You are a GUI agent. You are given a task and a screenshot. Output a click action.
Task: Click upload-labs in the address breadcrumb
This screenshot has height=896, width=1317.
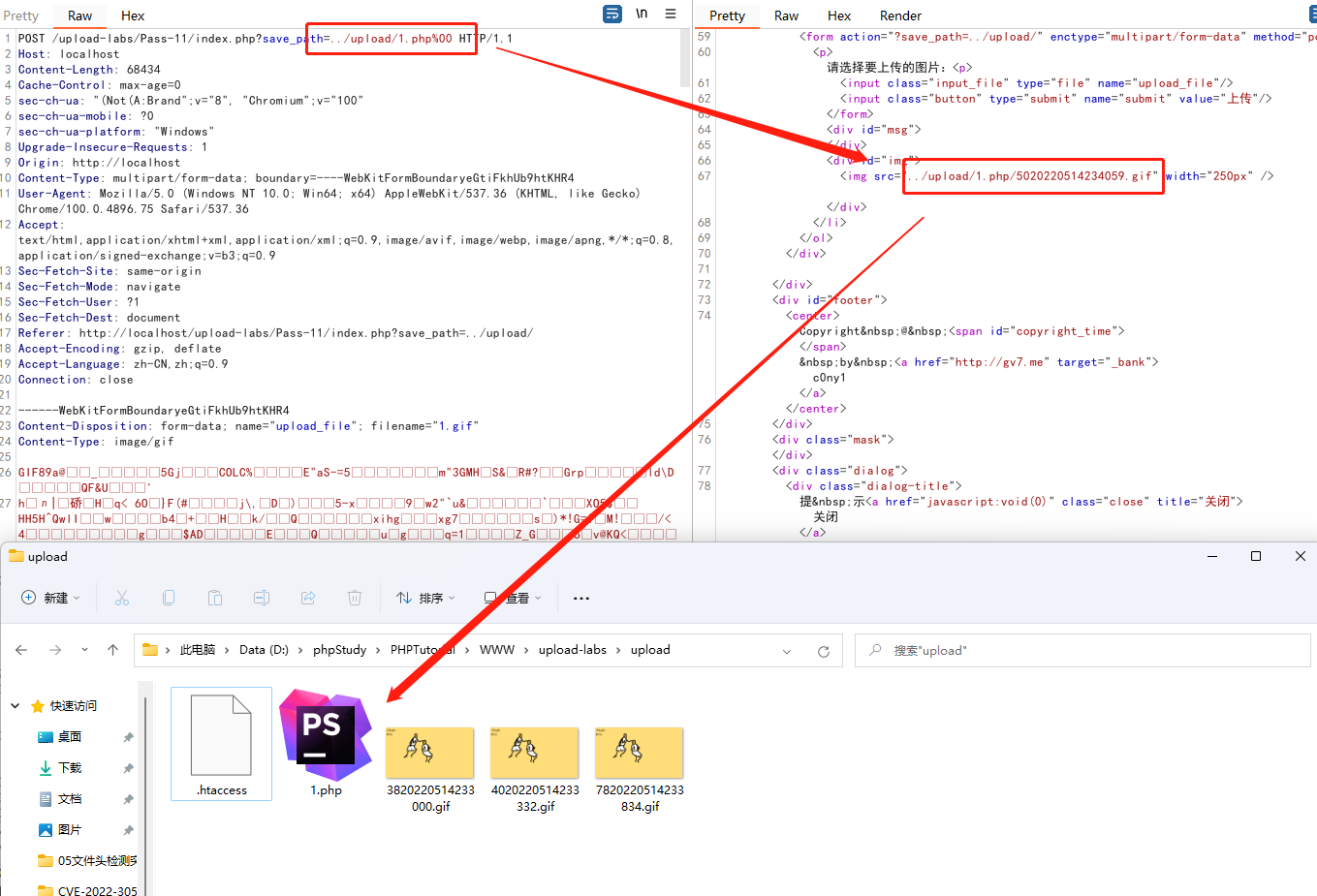(573, 650)
